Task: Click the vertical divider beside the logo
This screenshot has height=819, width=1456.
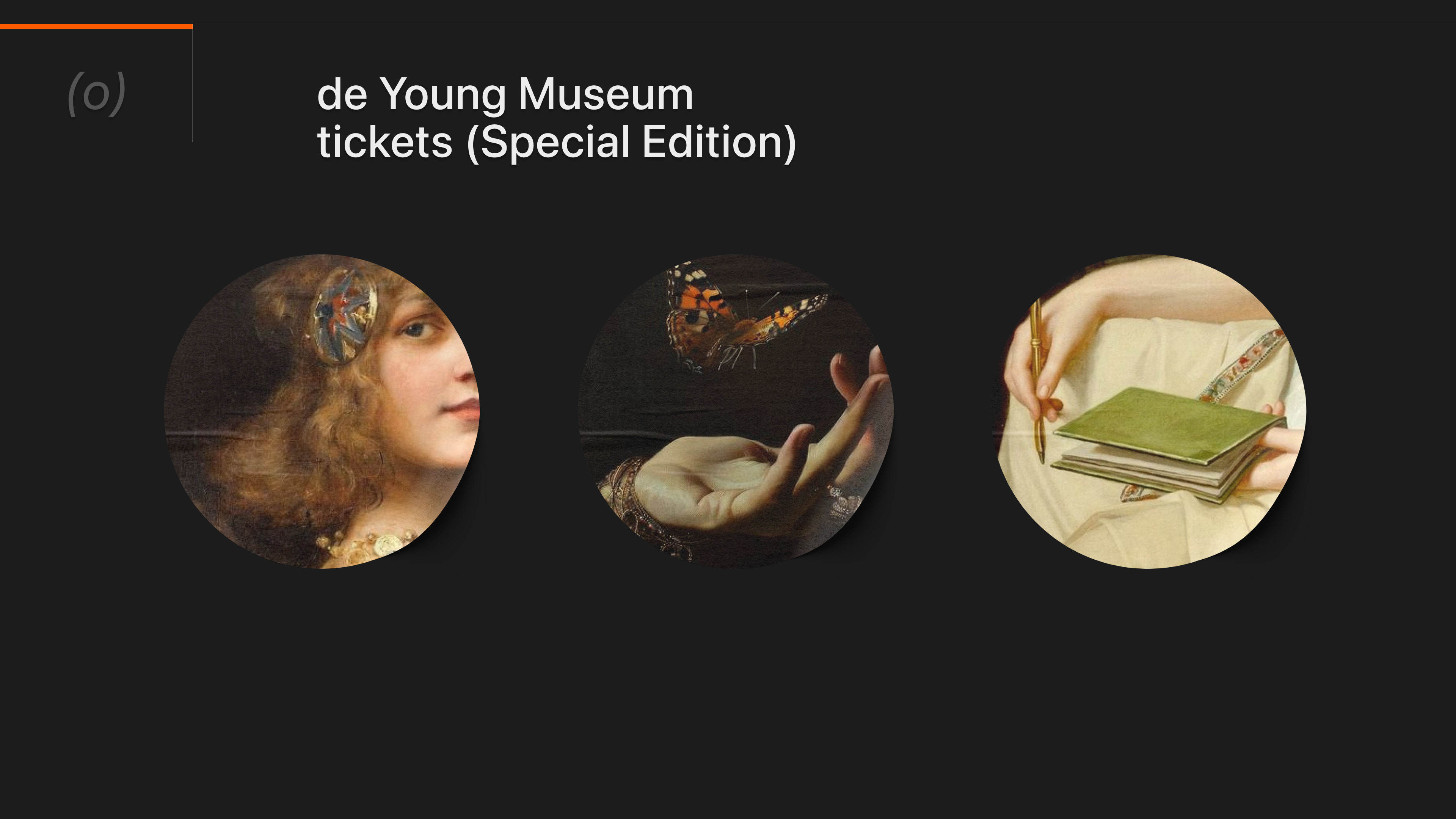Action: 193,85
